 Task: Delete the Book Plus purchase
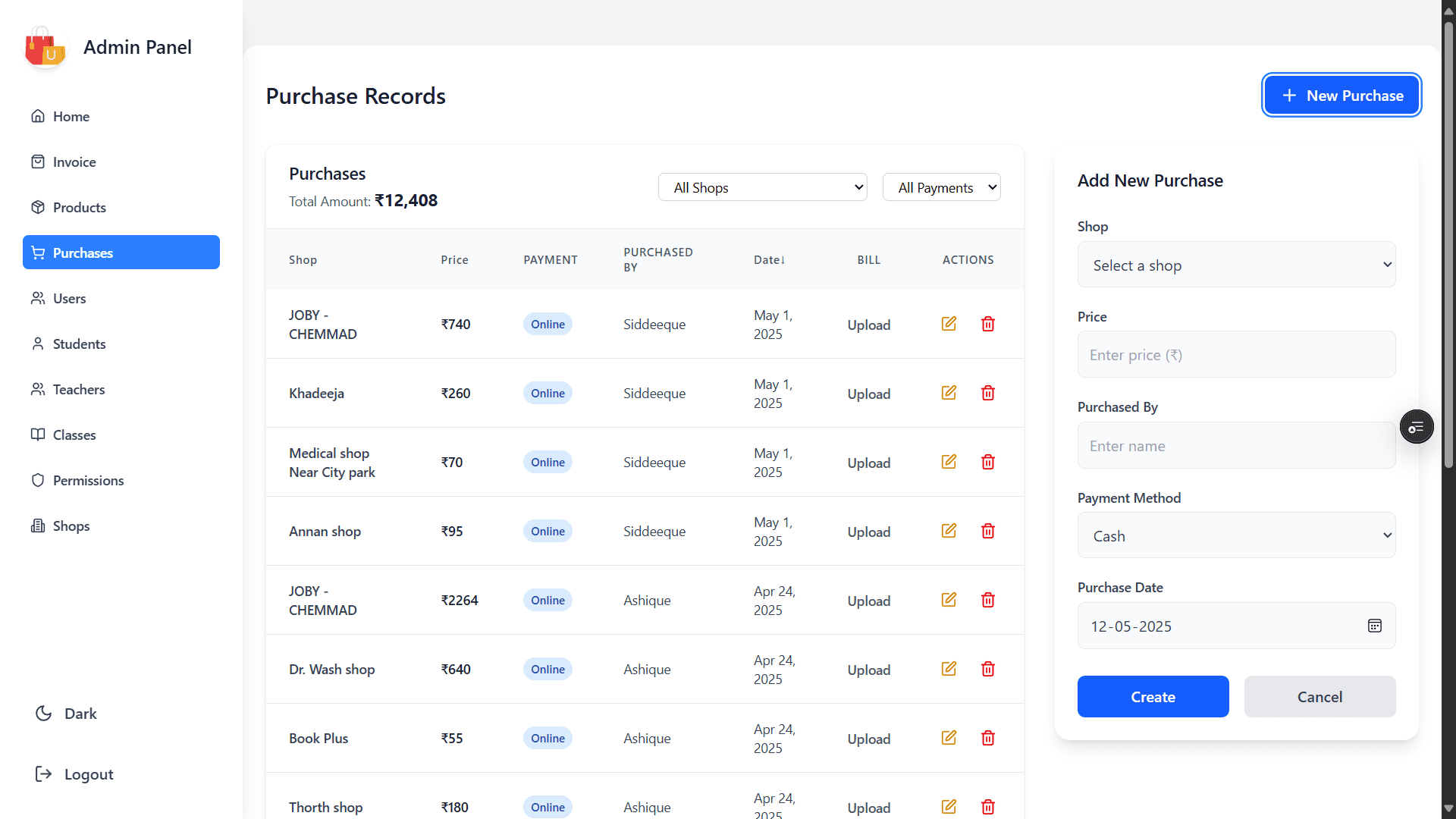point(988,738)
